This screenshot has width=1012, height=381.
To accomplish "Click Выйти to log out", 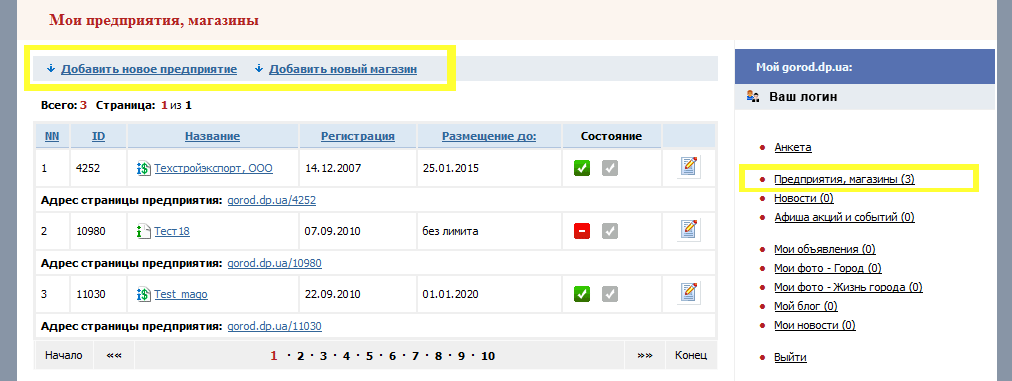I will pos(790,357).
